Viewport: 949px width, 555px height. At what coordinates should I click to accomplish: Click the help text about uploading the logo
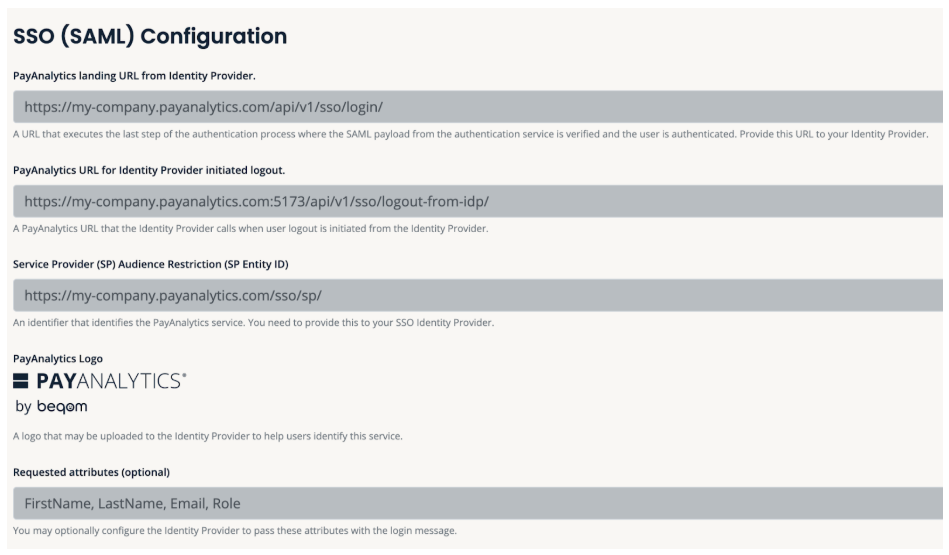(208, 436)
